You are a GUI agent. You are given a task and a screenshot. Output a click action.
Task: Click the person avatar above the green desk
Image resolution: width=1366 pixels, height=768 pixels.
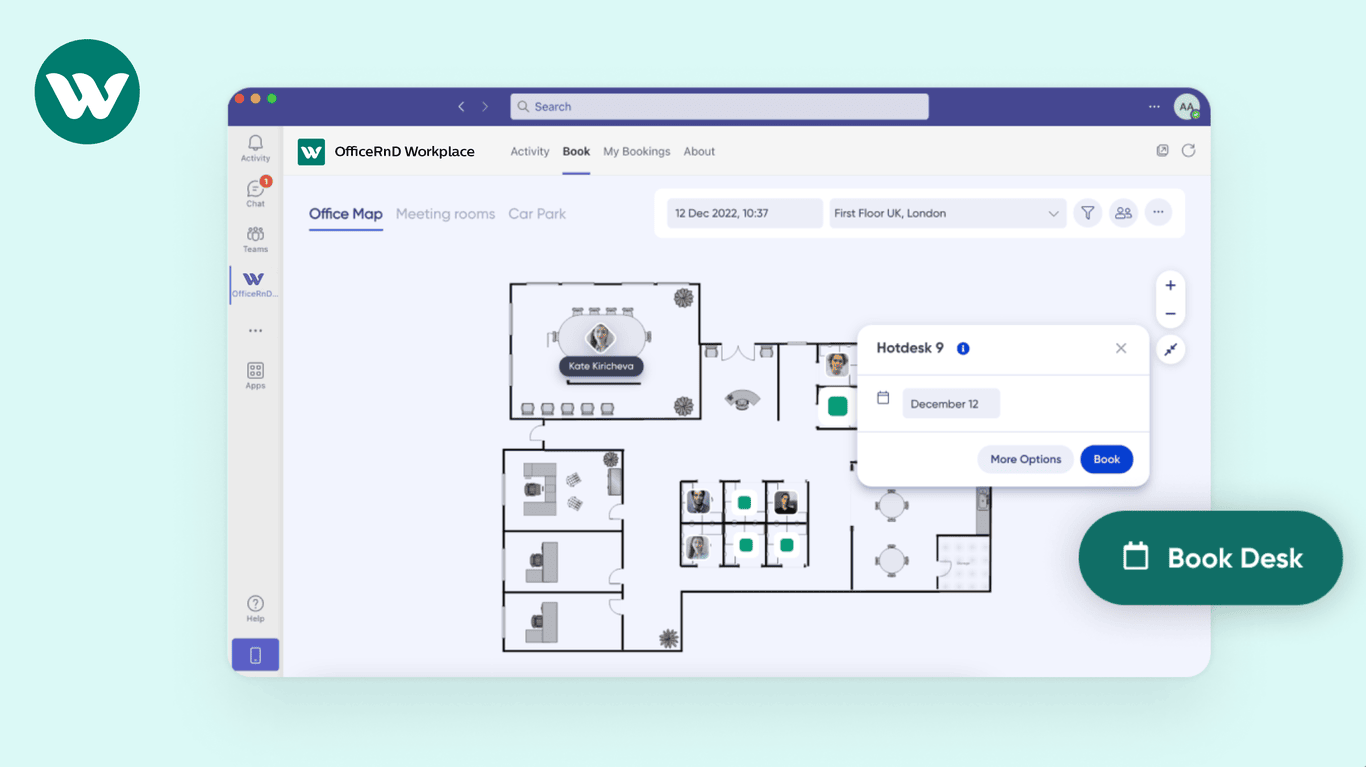tap(837, 365)
